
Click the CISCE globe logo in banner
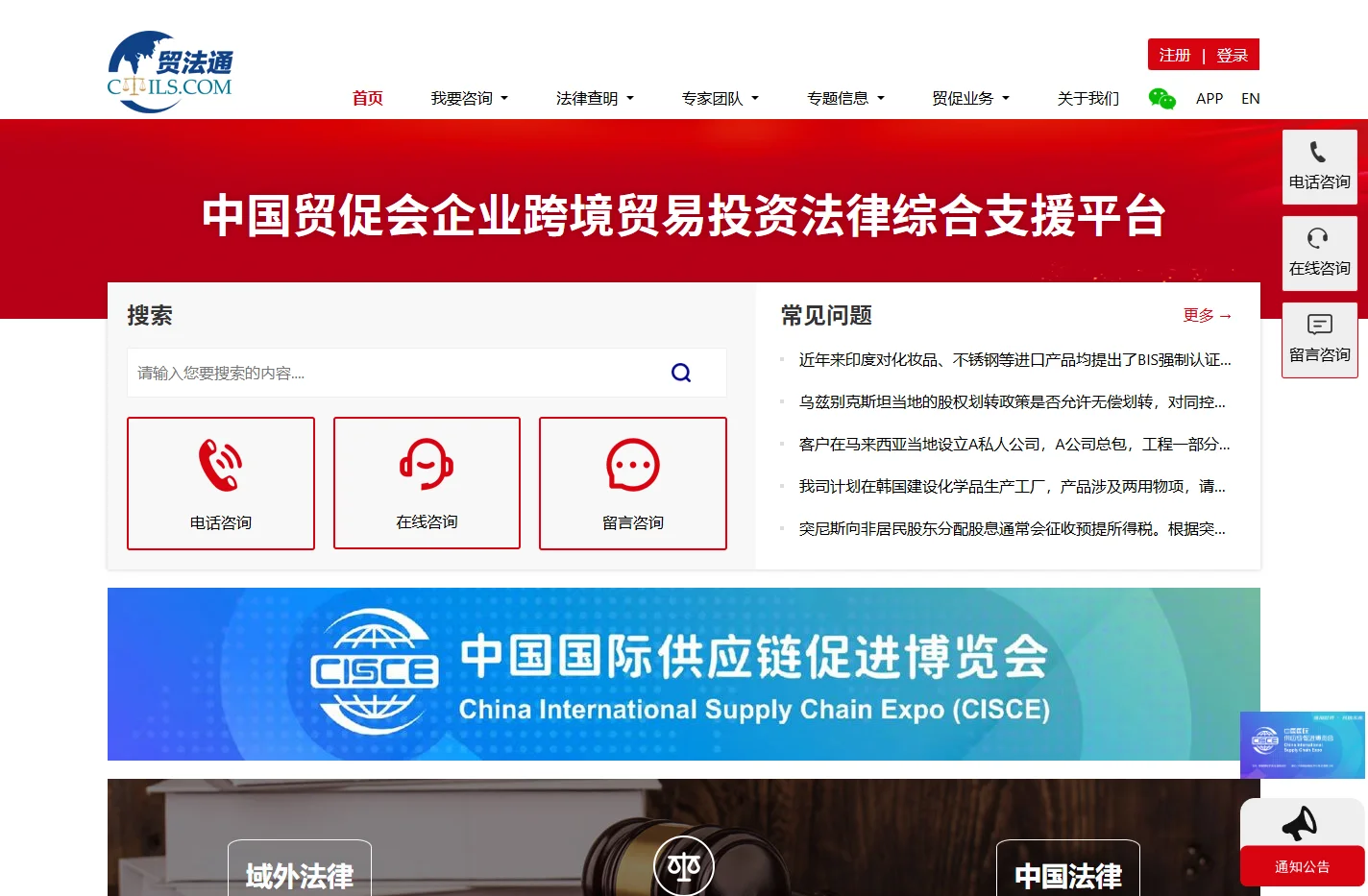pos(375,672)
